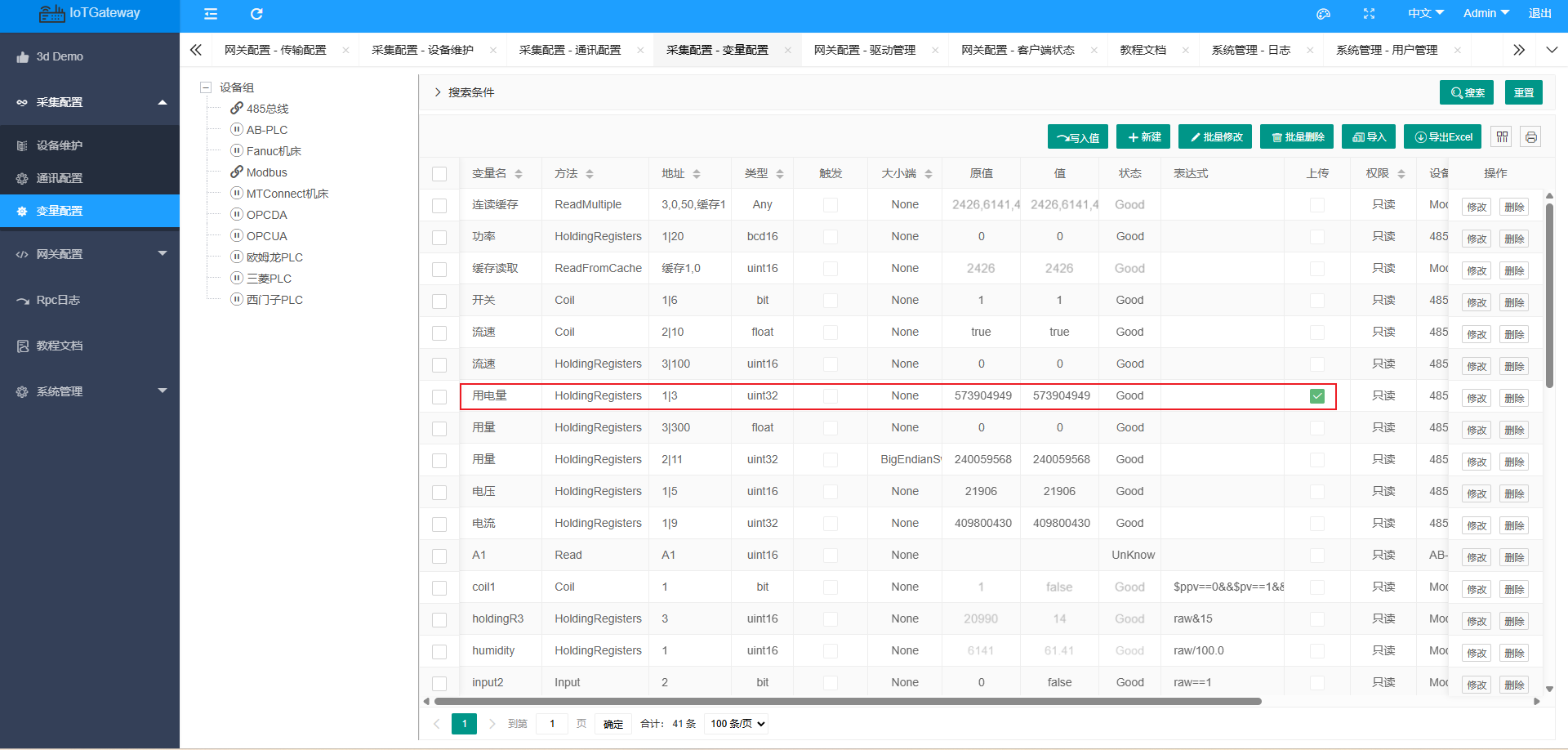Click the 导出Excel export button
The height and width of the screenshot is (750, 1568).
(x=1442, y=136)
